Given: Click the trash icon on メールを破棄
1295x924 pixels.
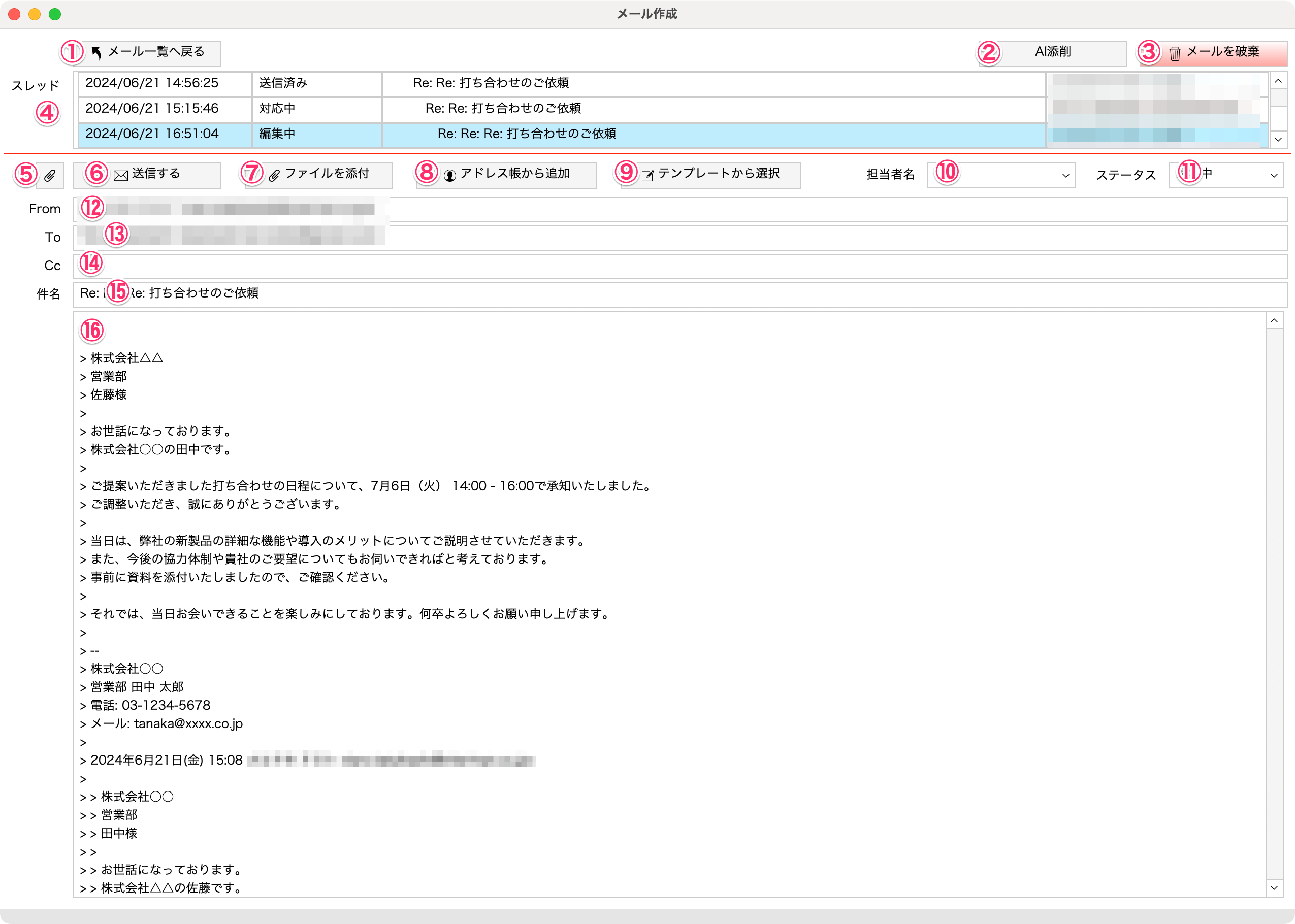Looking at the screenshot, I should coord(1174,53).
